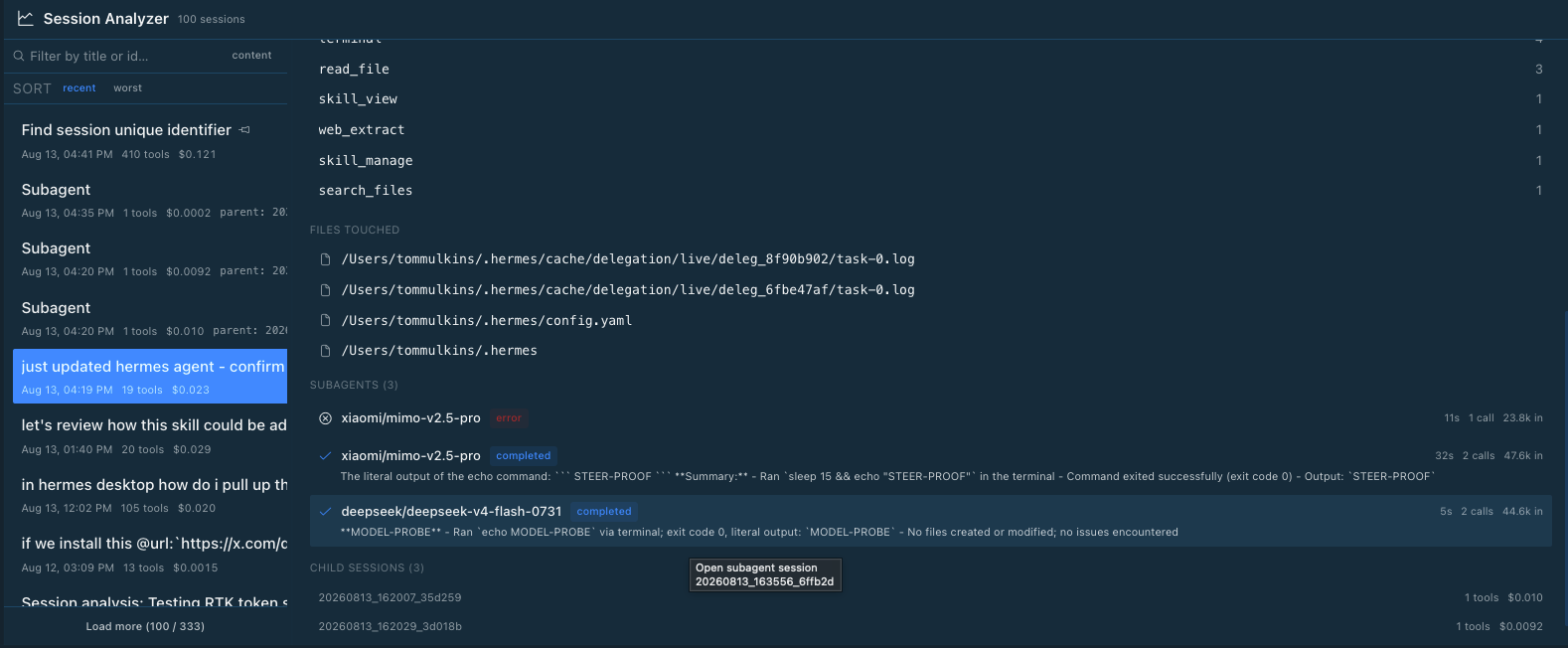This screenshot has height=648, width=1568.
Task: Open child session 20260813_162029_3d018b
Action: pyautogui.click(x=930, y=627)
